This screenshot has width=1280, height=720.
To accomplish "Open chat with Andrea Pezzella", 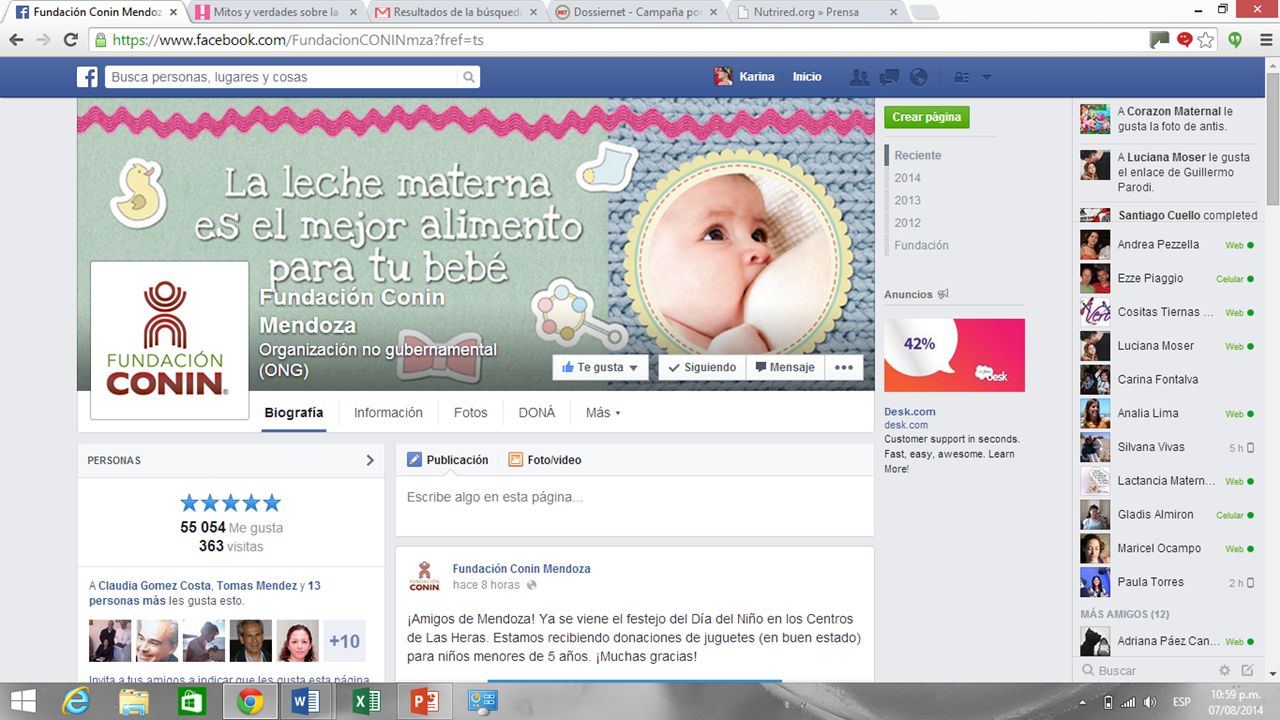I will tap(1167, 244).
